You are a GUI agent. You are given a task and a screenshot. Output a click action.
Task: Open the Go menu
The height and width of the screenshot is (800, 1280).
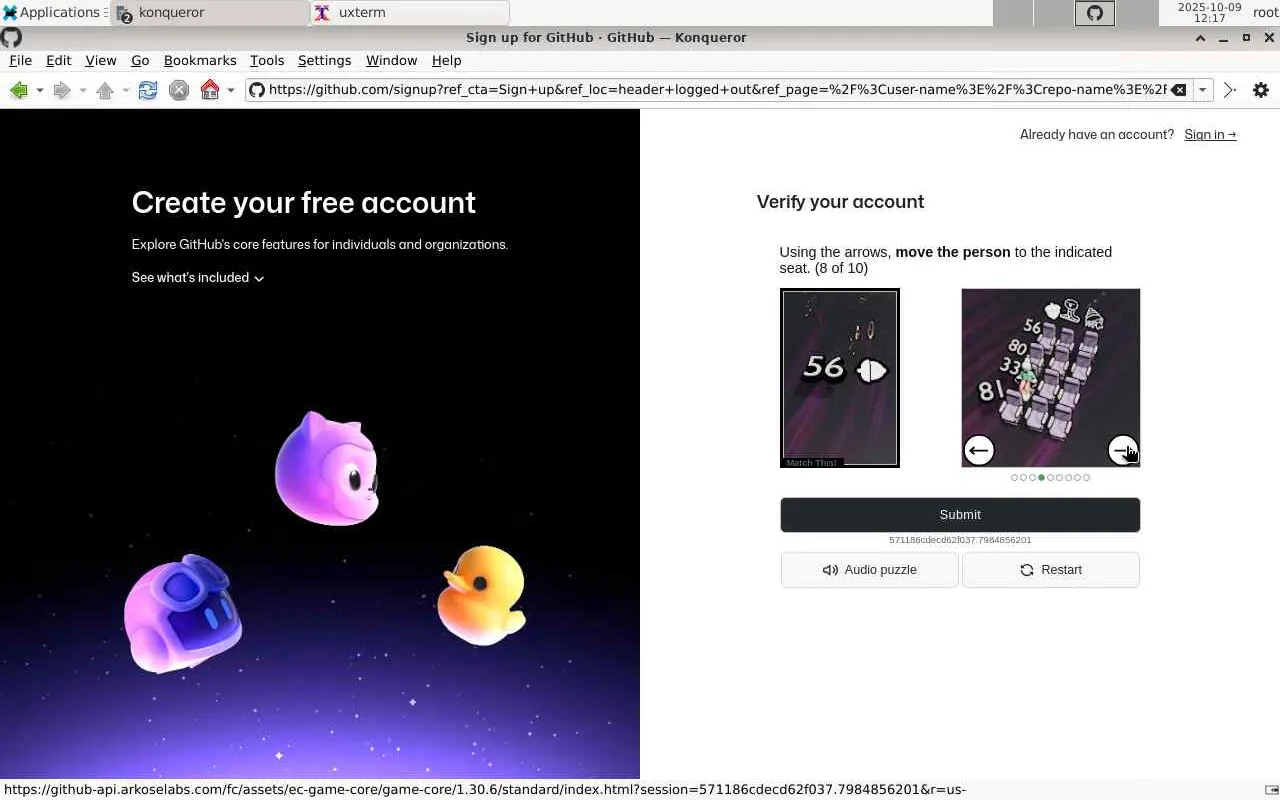click(x=140, y=61)
